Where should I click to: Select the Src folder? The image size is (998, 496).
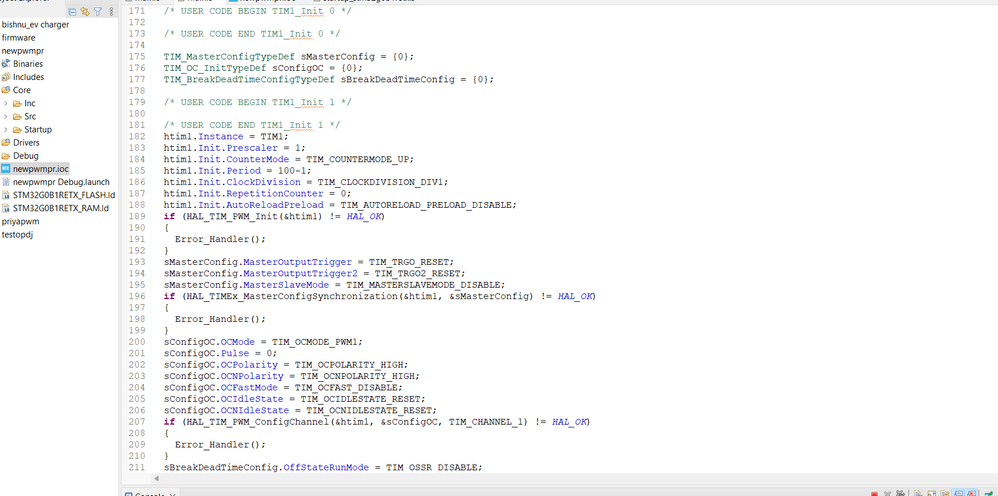point(30,117)
